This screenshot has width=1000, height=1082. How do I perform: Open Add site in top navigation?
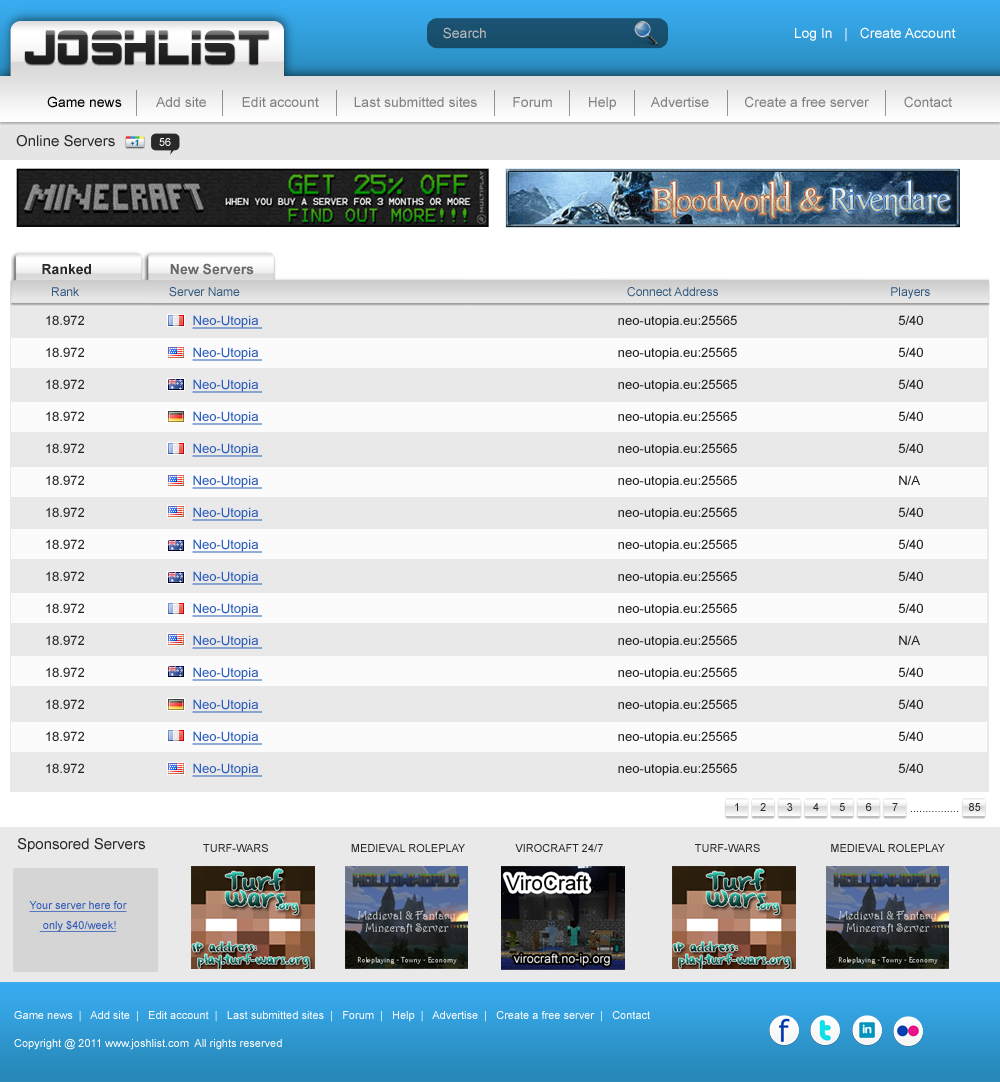(x=181, y=102)
